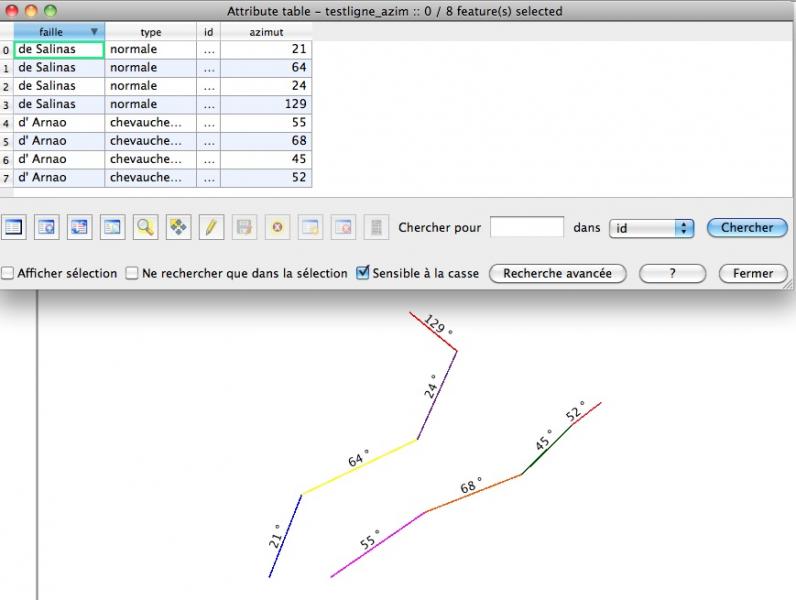Click the Save edits floppy disk icon
Viewport: 796px width, 600px height.
(x=244, y=228)
